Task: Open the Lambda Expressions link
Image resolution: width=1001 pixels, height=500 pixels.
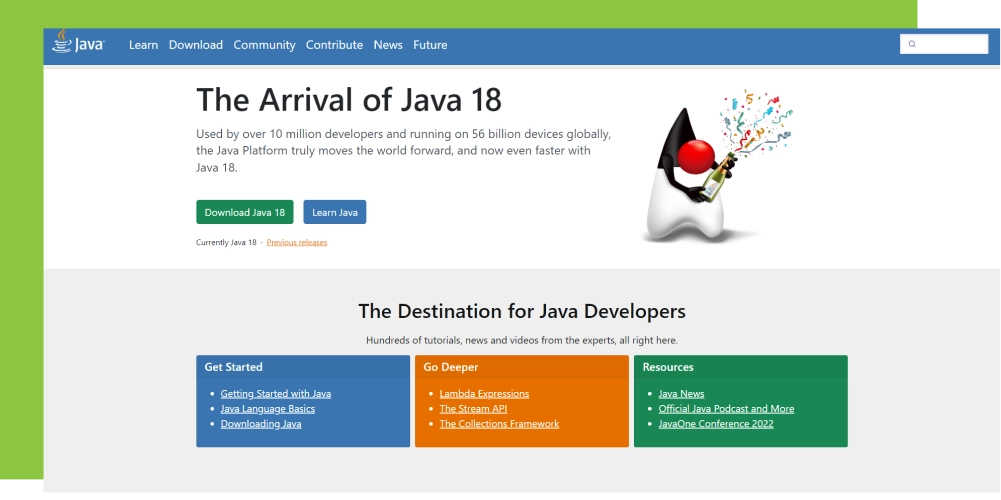Action: coord(484,394)
